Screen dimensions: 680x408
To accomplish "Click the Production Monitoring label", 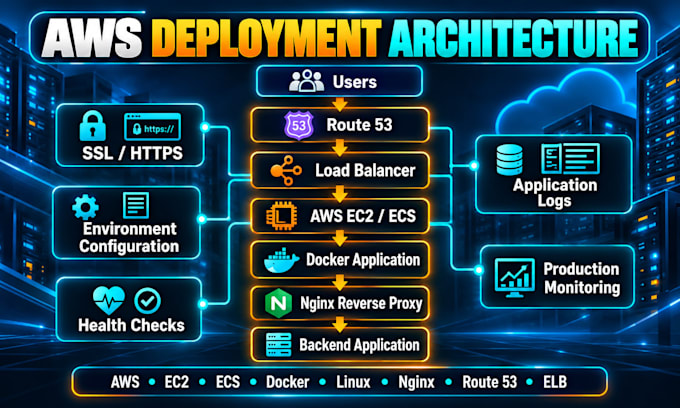I will pyautogui.click(x=582, y=278).
